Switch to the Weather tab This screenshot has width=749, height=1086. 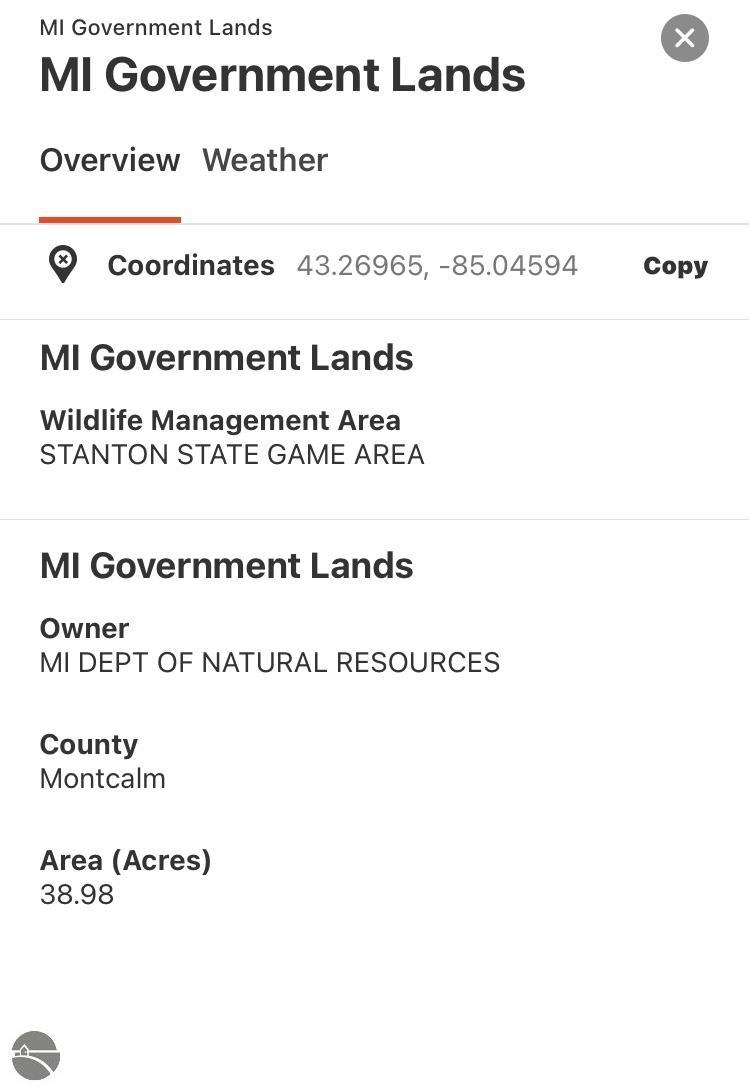tap(265, 160)
